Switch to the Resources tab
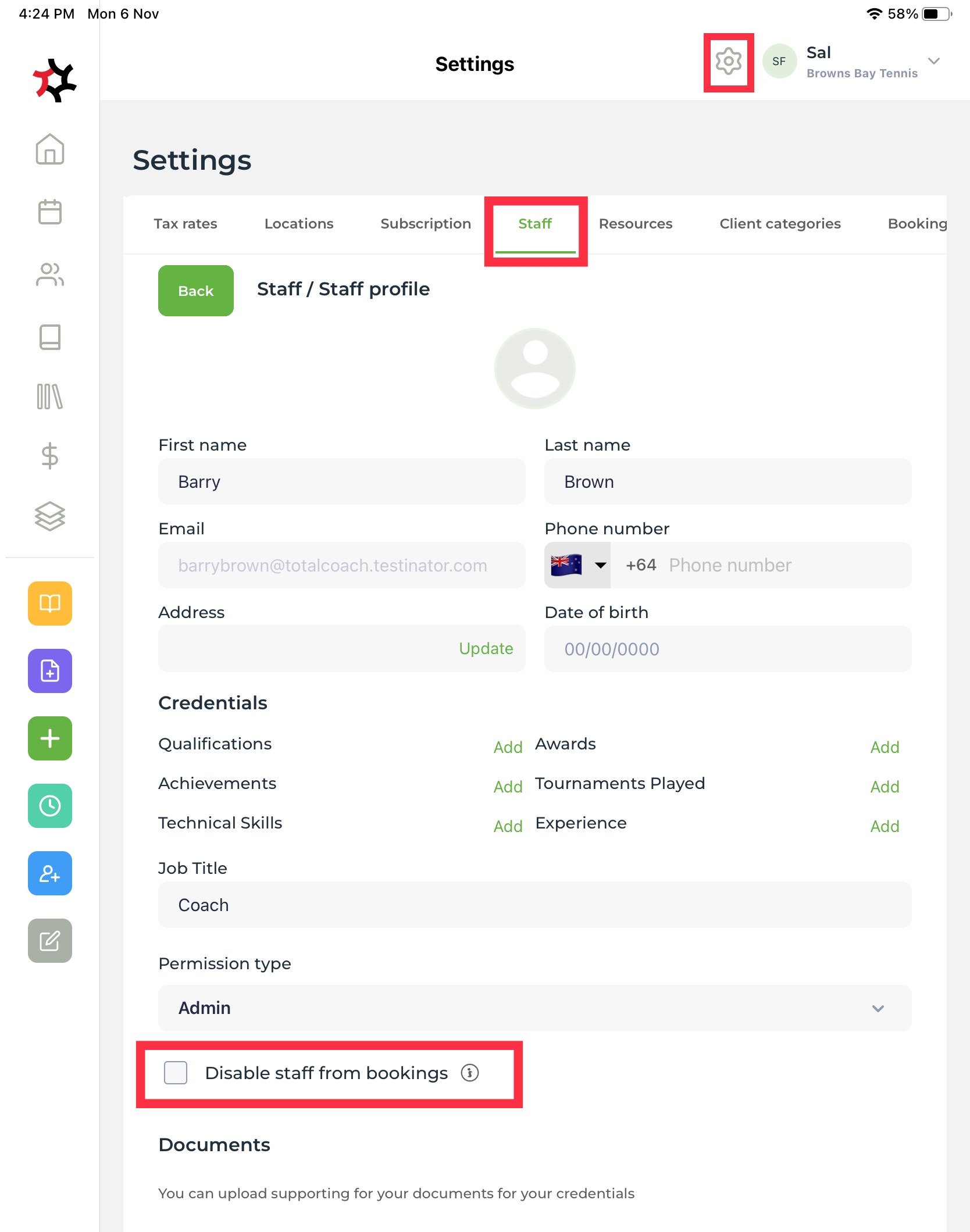Screen dimensions: 970x1232 tap(635, 224)
